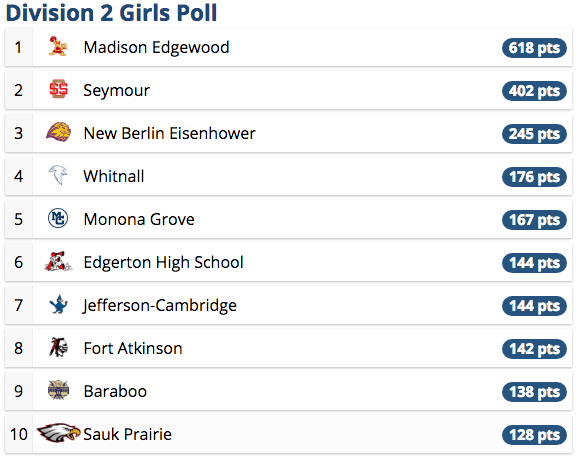Screen dimensions: 586x460
Task: Select the Whitnall team name
Action: tap(114, 176)
